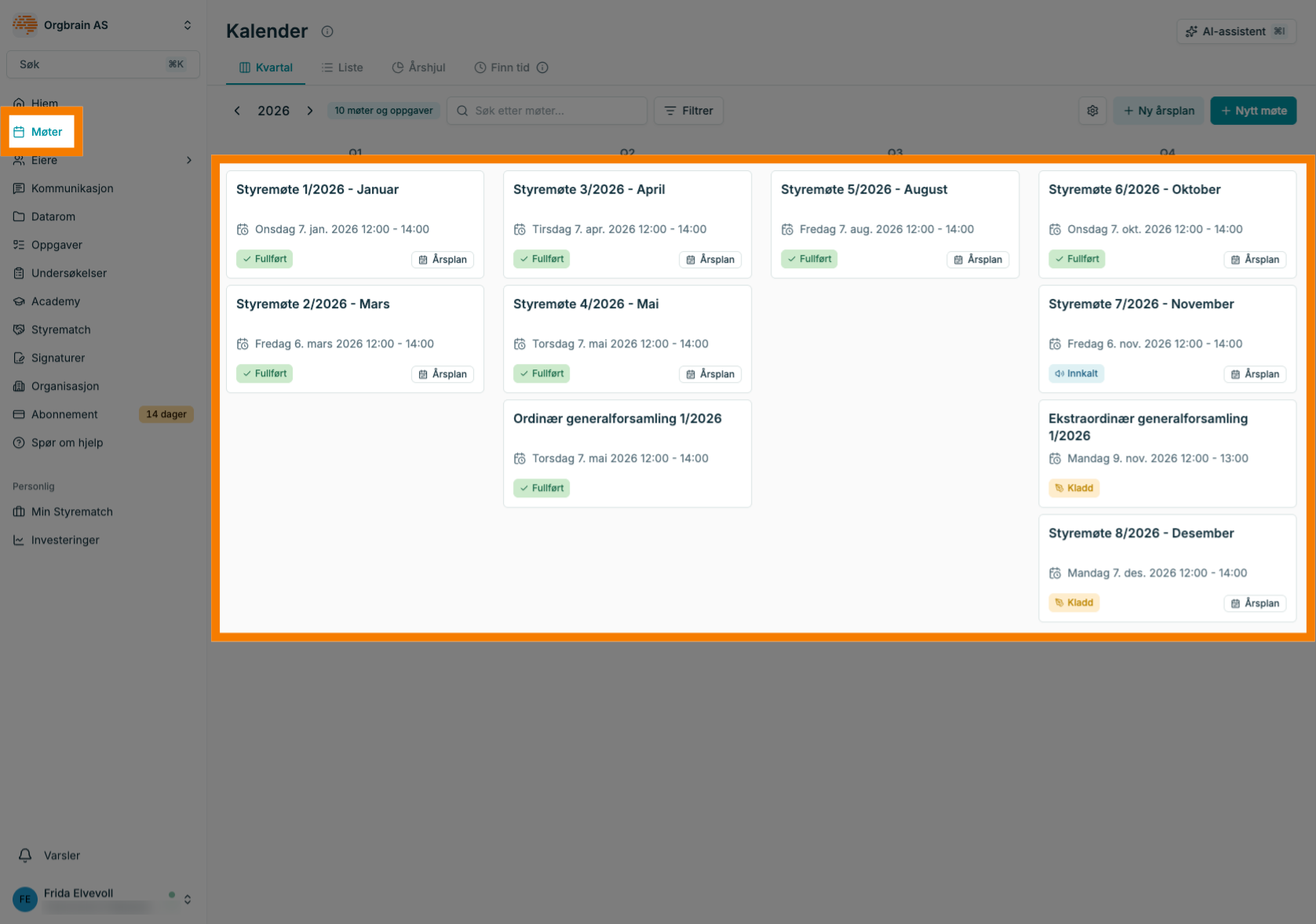Click Innkalt status on Styremøte 7/2026
This screenshot has height=924, width=1316.
(1076, 373)
